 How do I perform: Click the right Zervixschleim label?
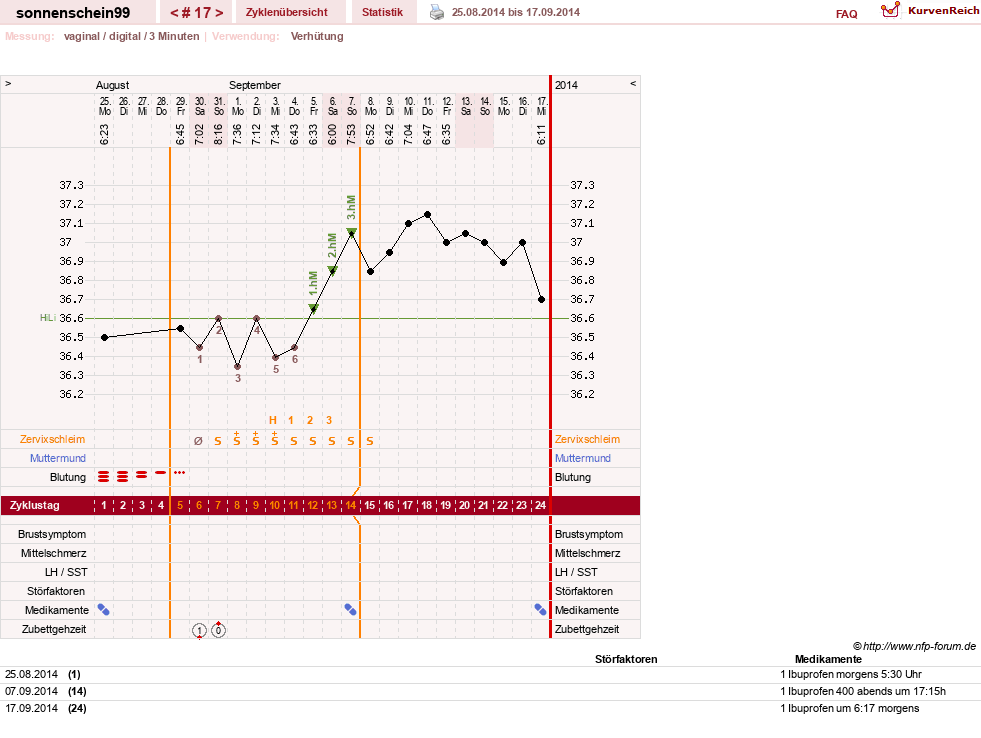587,439
